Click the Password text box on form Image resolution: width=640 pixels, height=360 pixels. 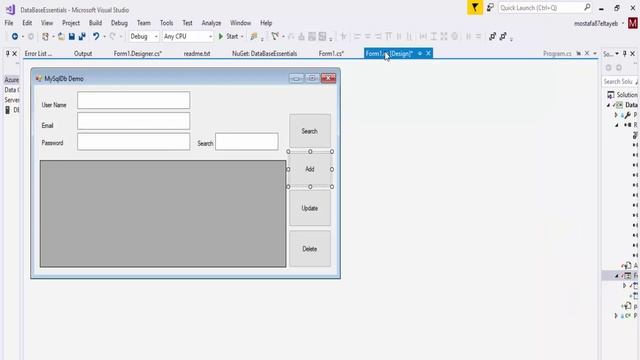tap(133, 142)
